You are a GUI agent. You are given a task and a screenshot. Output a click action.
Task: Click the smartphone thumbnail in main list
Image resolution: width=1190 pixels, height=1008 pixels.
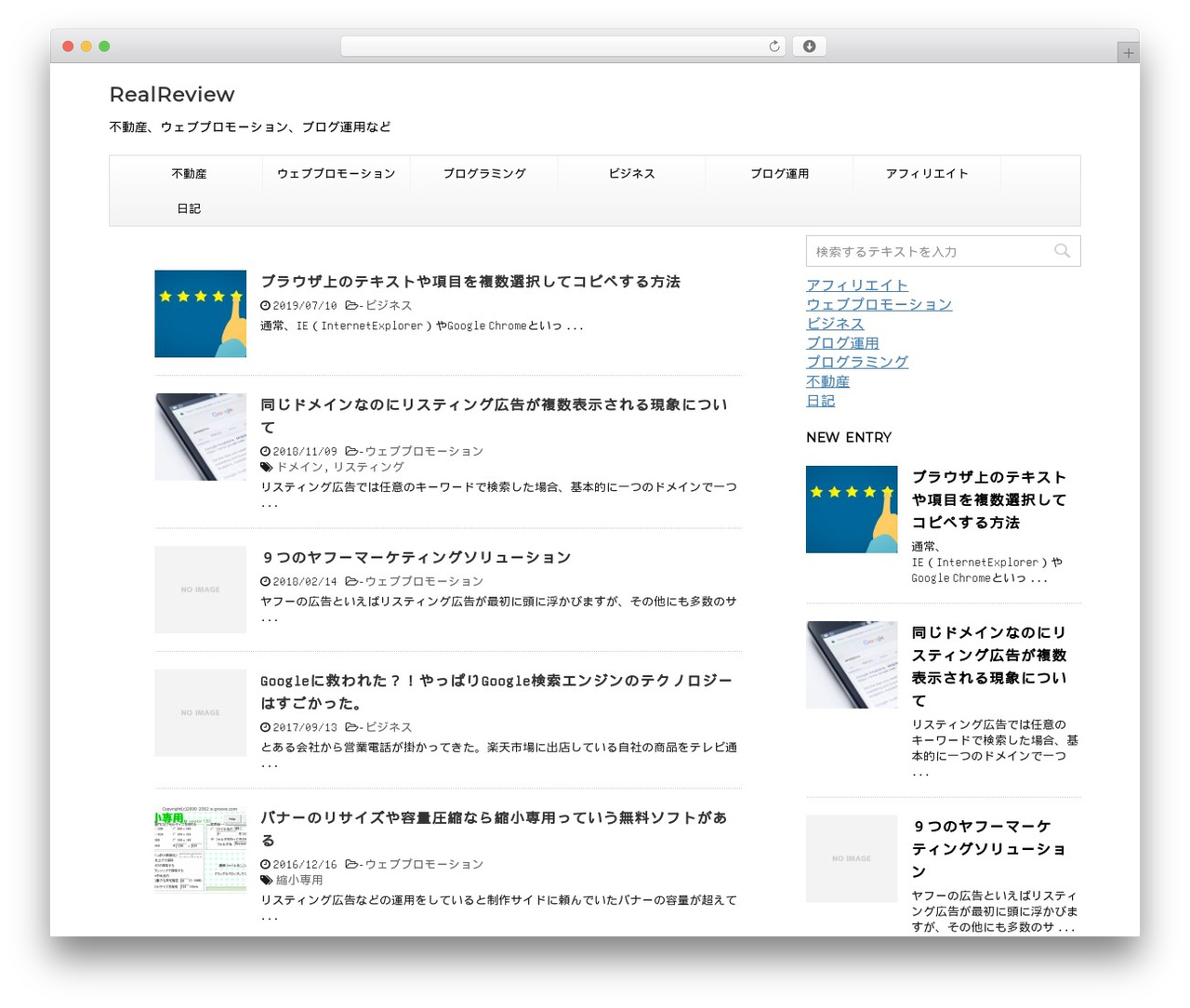[201, 437]
